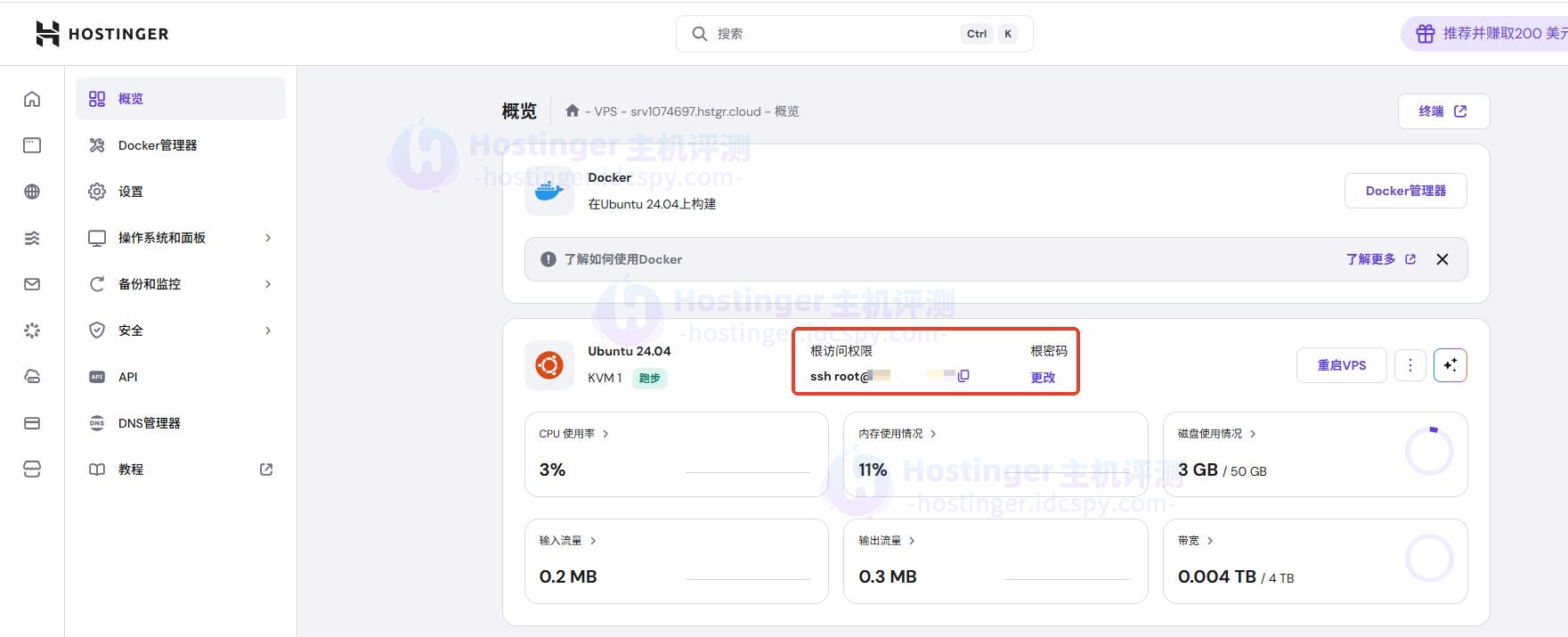This screenshot has width=1568, height=637.
Task: Open CPU 使用率 details
Action: coord(573,434)
